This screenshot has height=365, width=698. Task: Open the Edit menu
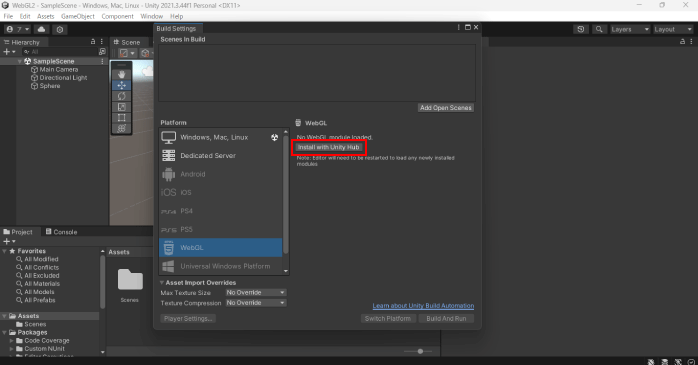[25, 16]
